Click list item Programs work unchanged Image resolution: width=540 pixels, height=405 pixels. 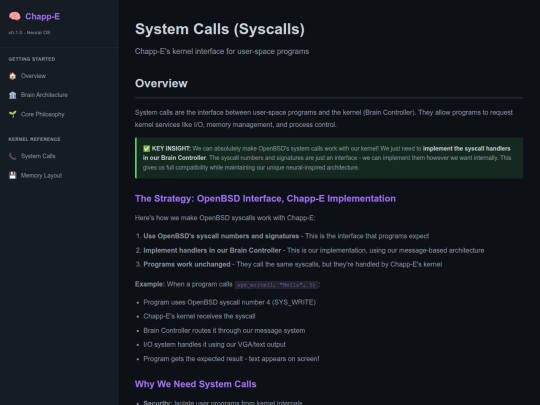pyautogui.click(x=292, y=264)
